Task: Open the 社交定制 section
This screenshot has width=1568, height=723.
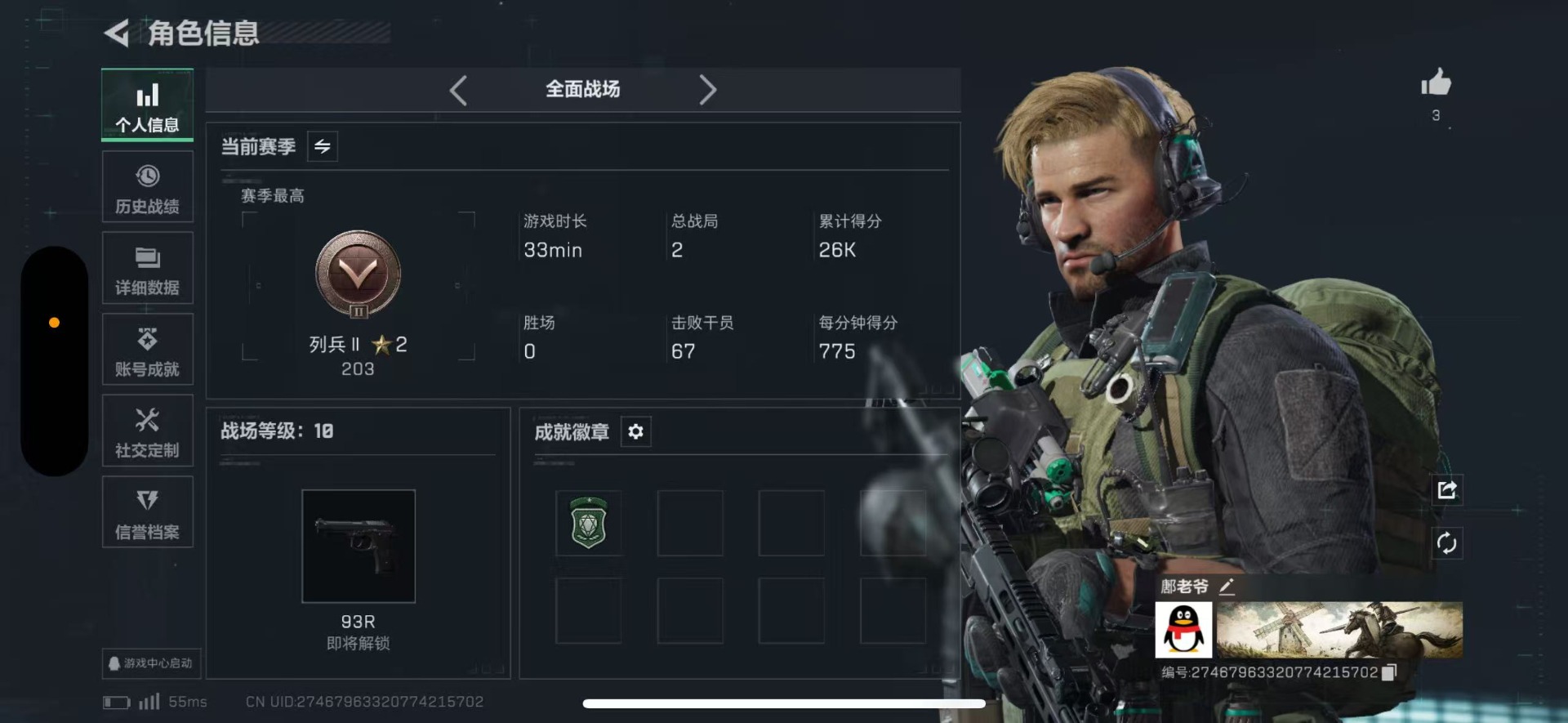Action: (147, 431)
